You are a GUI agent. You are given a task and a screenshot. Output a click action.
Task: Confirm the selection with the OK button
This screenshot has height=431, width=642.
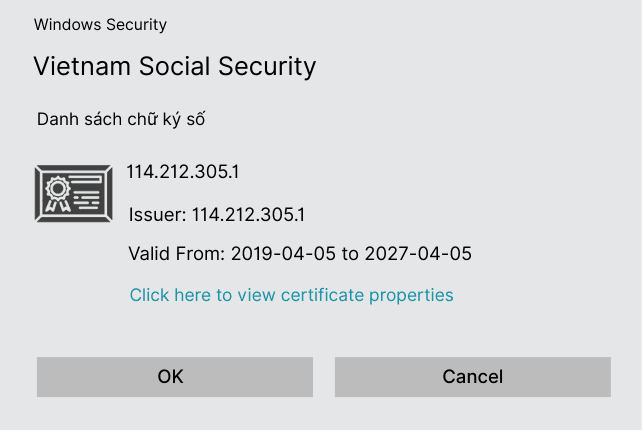(175, 377)
